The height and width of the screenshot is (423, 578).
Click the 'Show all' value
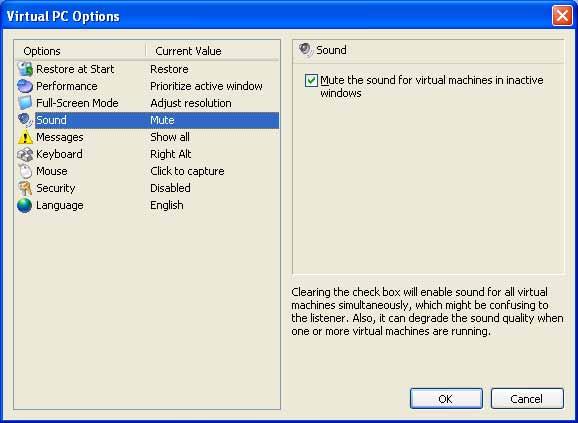[170, 137]
